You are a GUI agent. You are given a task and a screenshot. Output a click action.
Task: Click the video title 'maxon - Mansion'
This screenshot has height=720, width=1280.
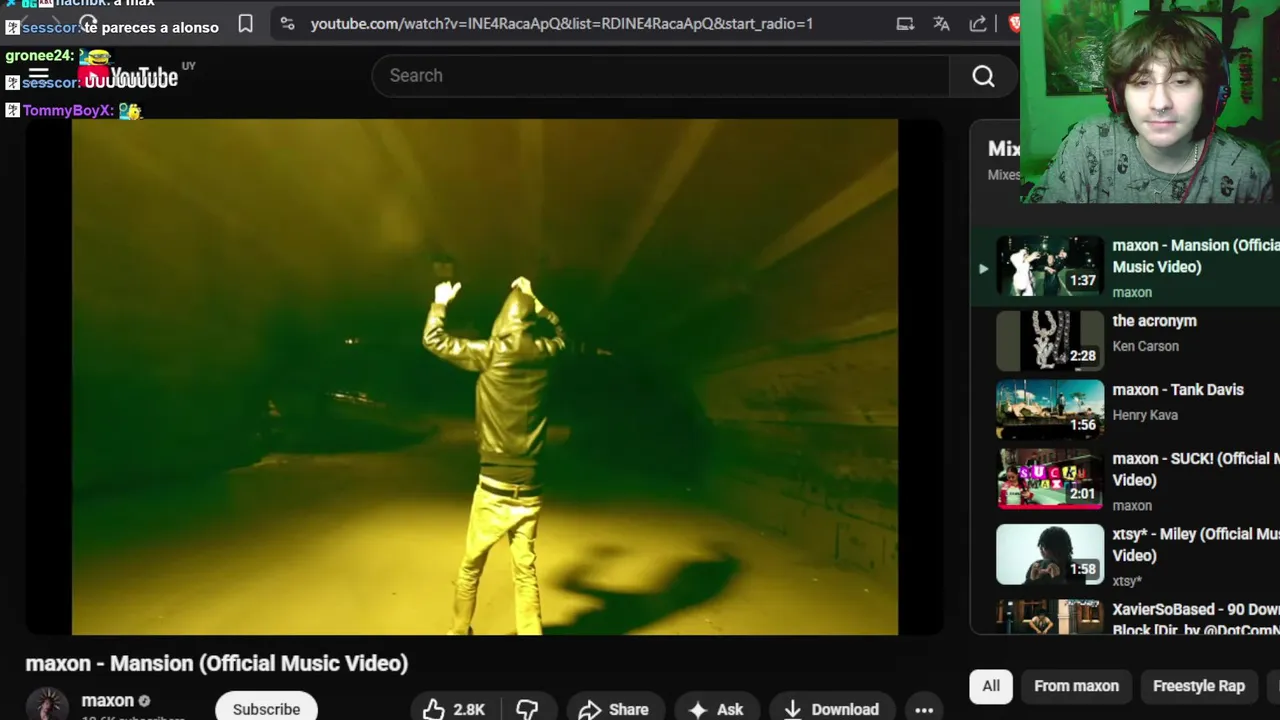tap(217, 663)
